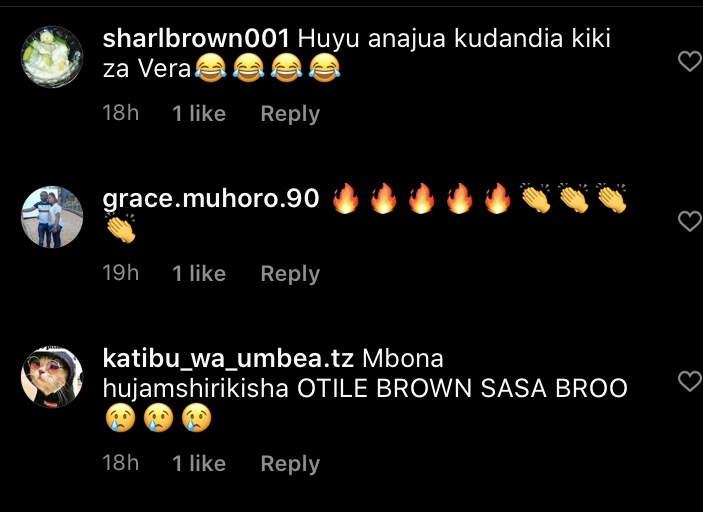Screen dimensions: 703x512
Task: Like sharlbrown001's comment with the heart icon
Action: pyautogui.click(x=690, y=61)
